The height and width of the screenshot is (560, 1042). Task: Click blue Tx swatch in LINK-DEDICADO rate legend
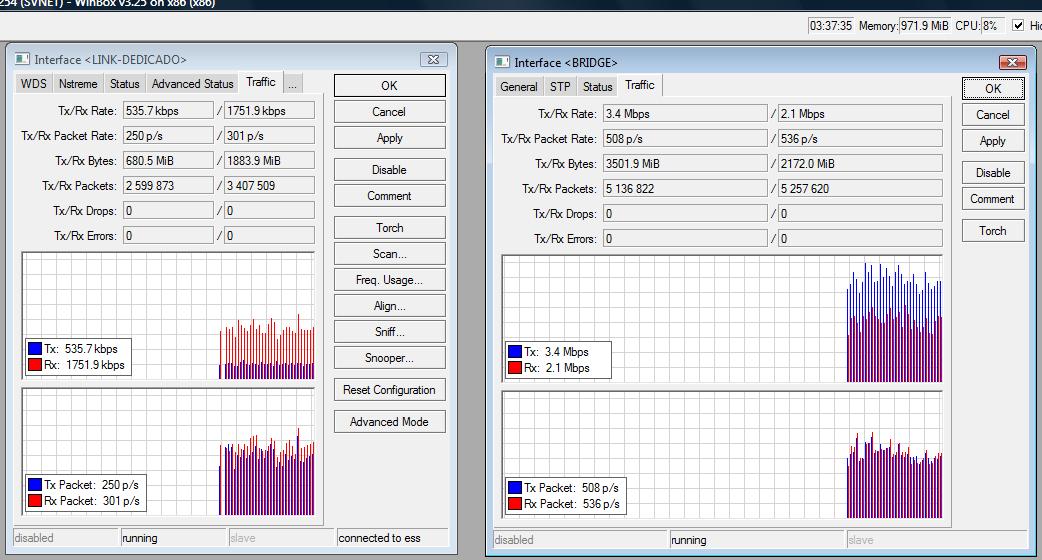(35, 349)
